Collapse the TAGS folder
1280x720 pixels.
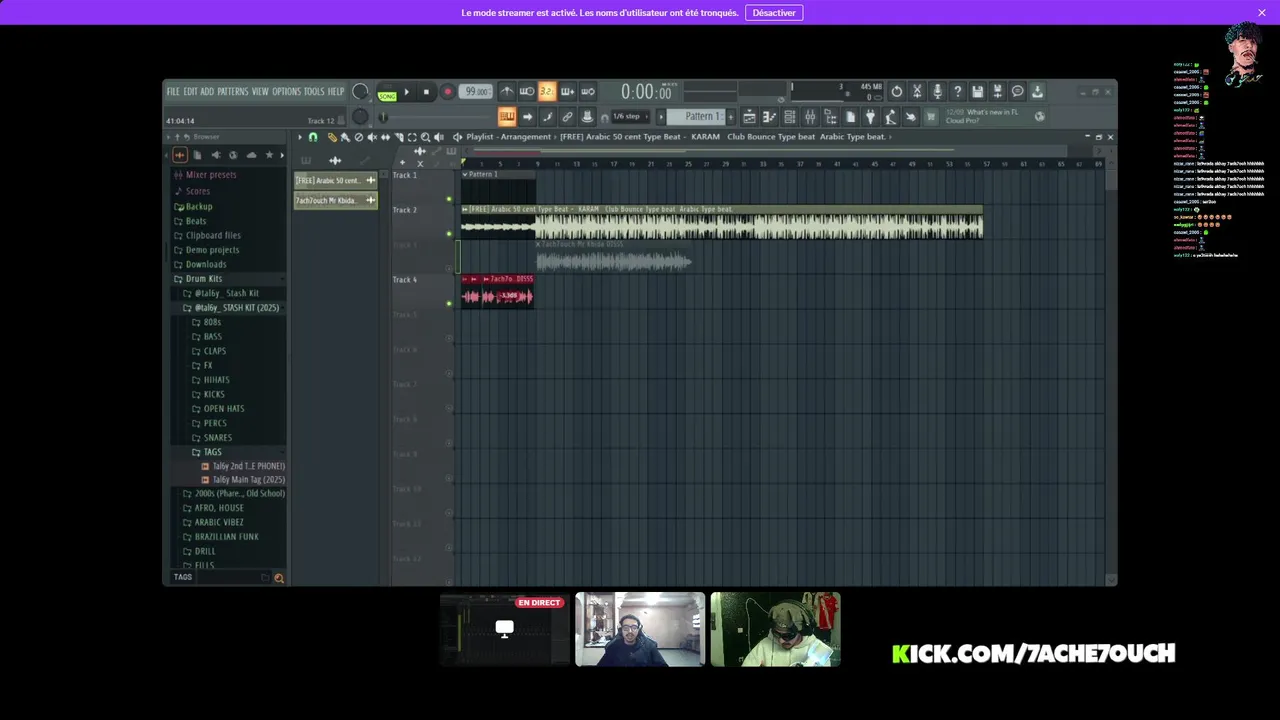tap(212, 452)
